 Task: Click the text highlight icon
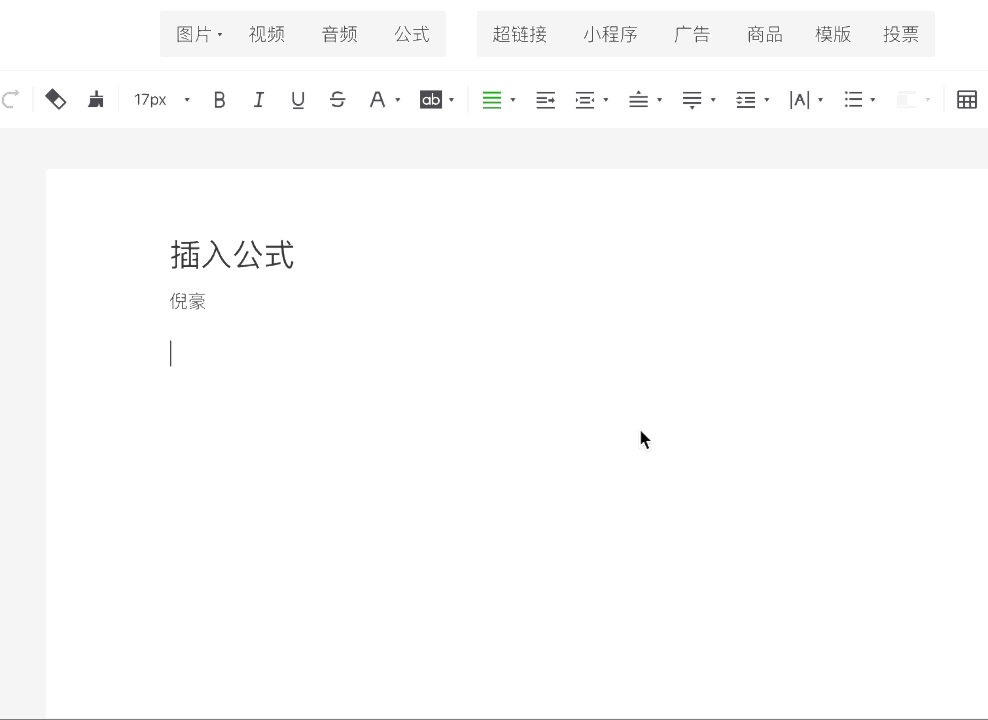(x=431, y=99)
